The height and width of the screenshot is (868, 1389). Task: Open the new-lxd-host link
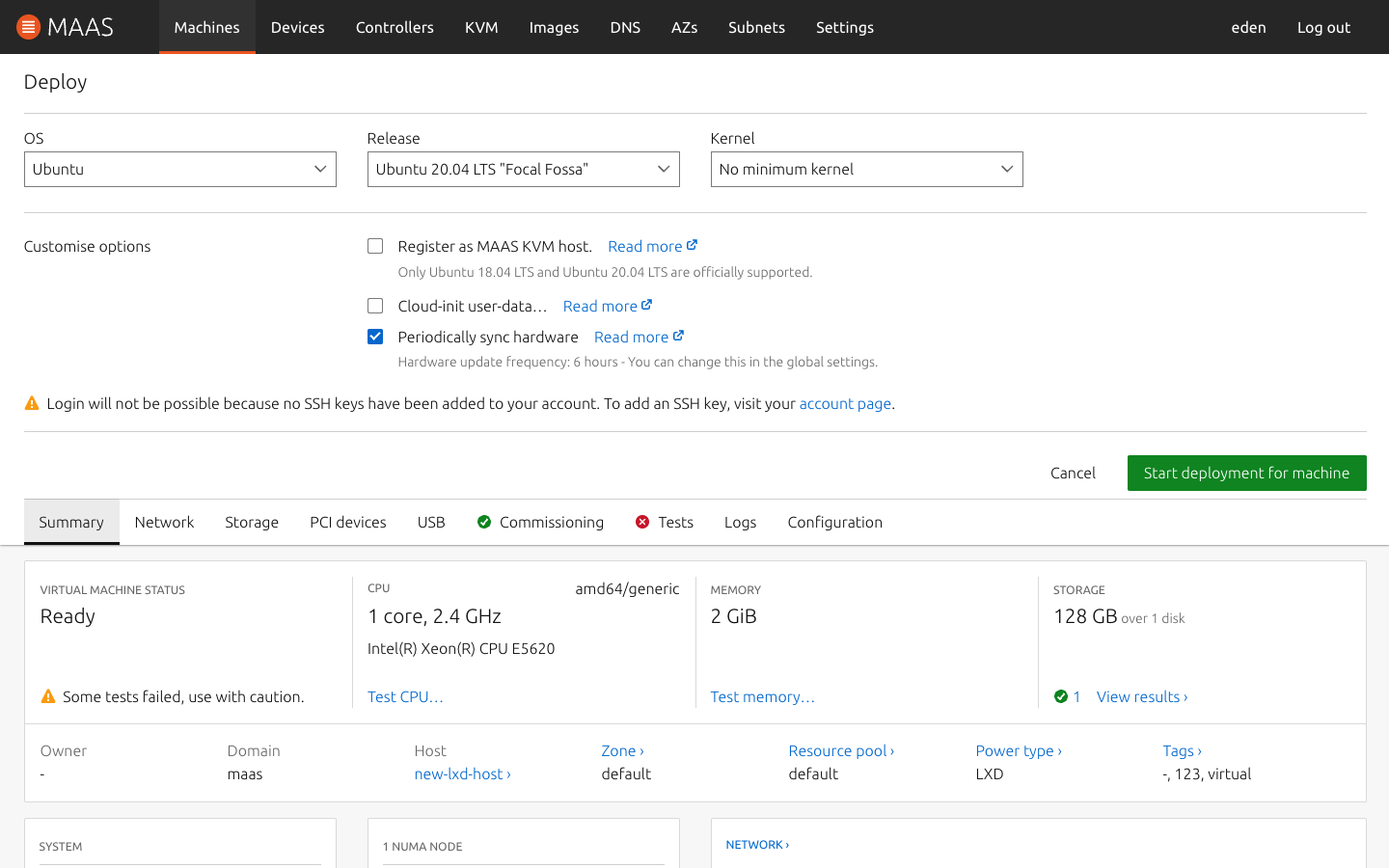[x=462, y=773]
